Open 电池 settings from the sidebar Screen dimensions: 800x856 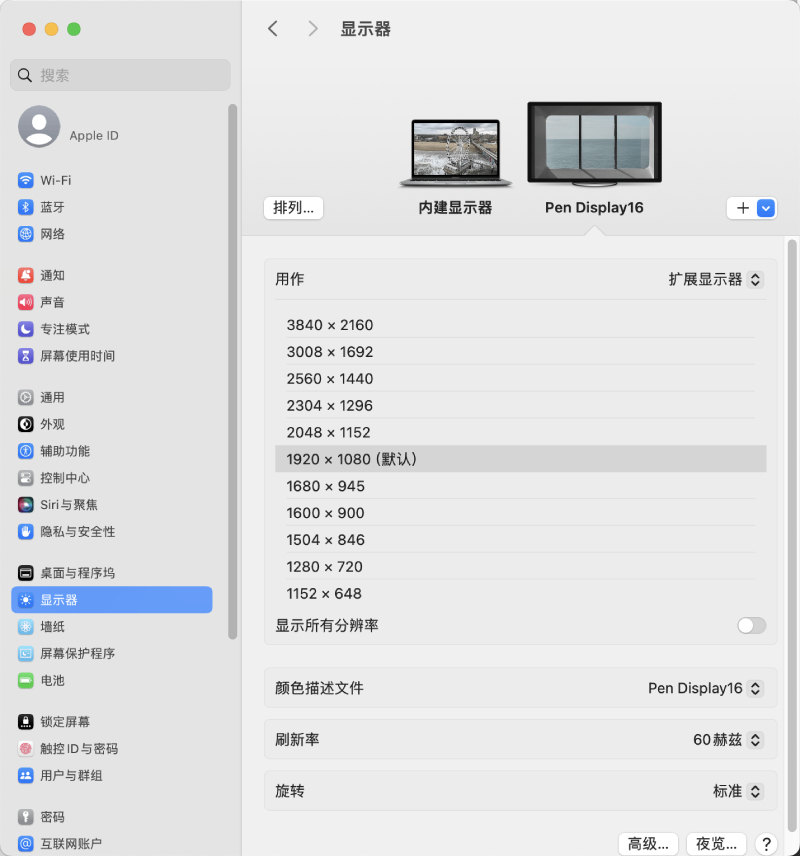[x=60, y=680]
